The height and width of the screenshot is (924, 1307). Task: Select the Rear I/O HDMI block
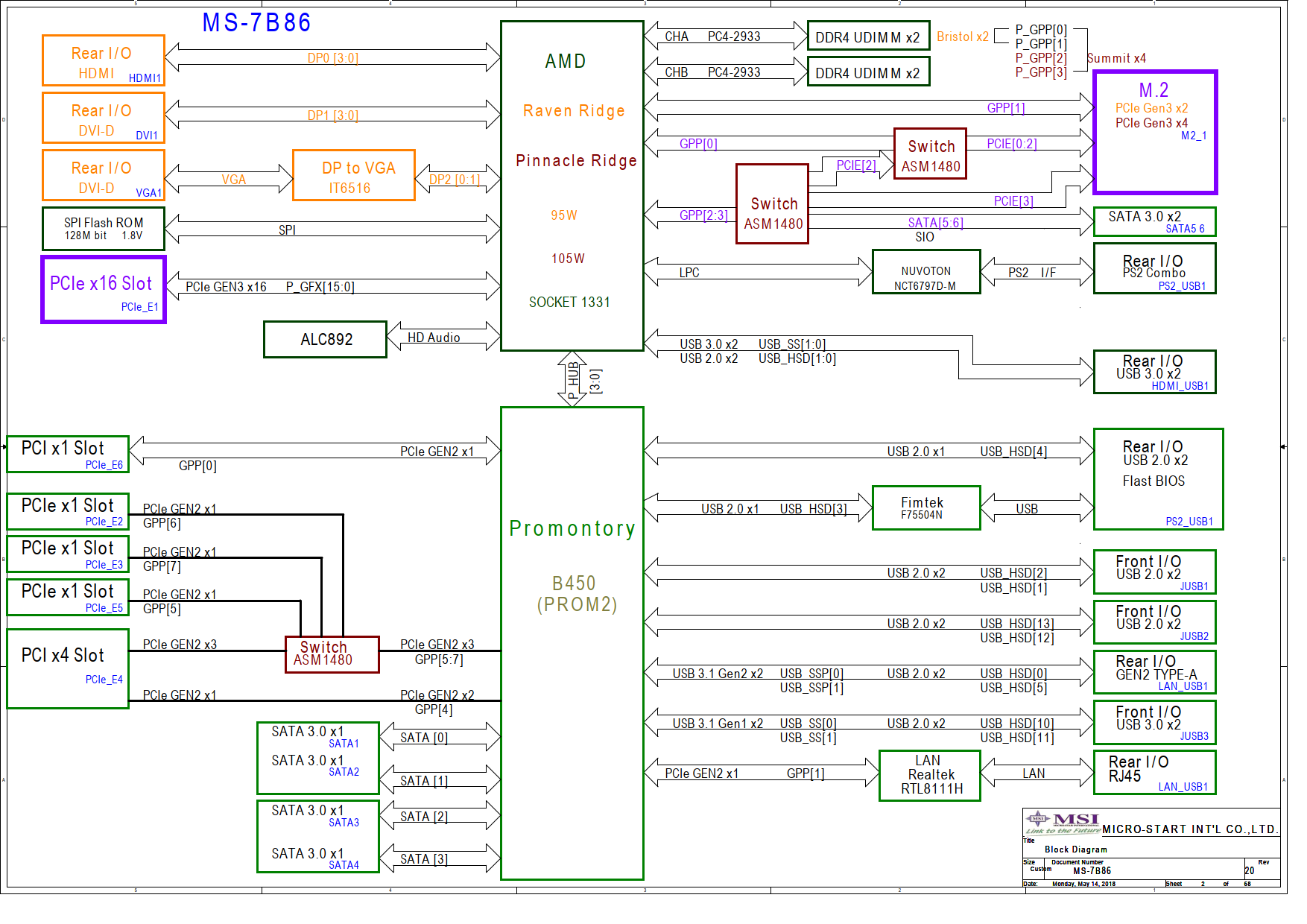coord(103,60)
